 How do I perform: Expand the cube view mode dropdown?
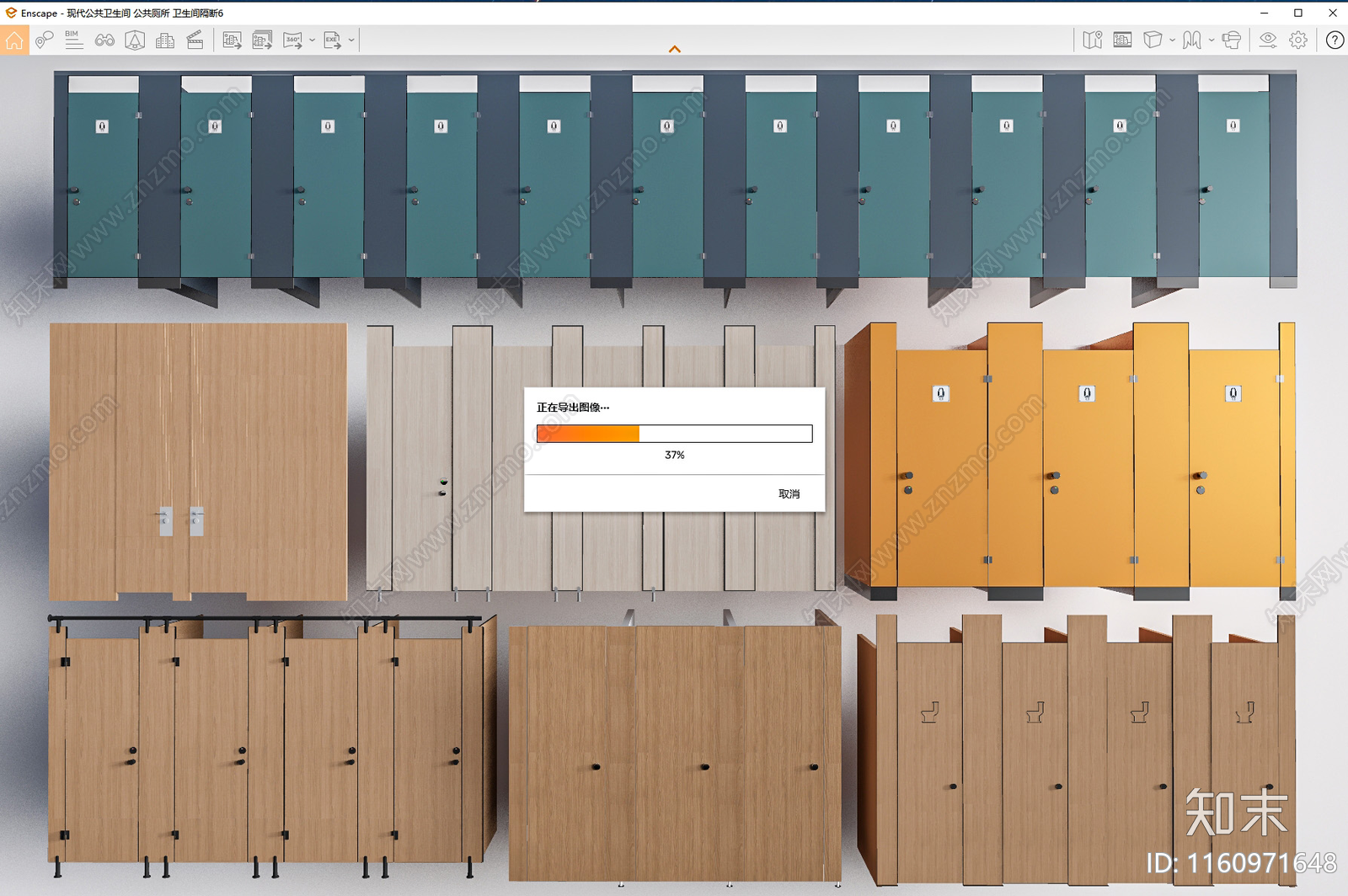click(x=1172, y=40)
